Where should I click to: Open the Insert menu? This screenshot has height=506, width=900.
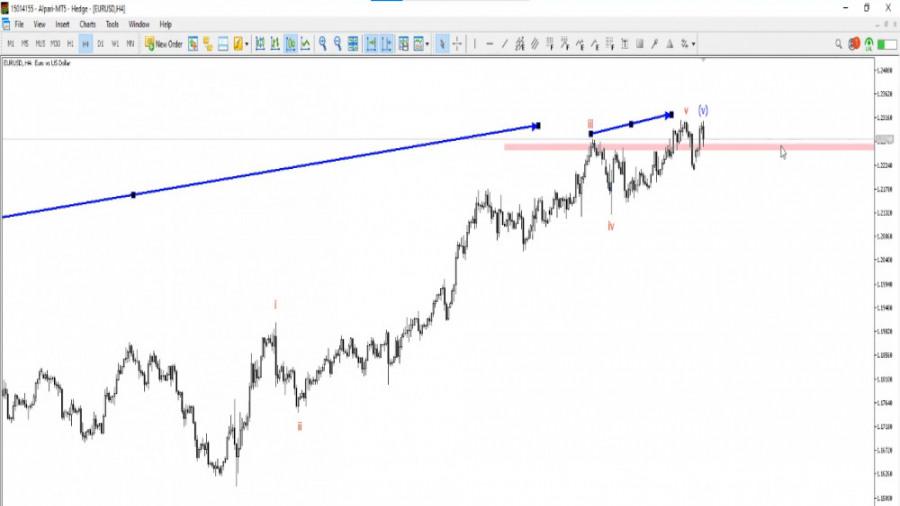[x=62, y=25]
